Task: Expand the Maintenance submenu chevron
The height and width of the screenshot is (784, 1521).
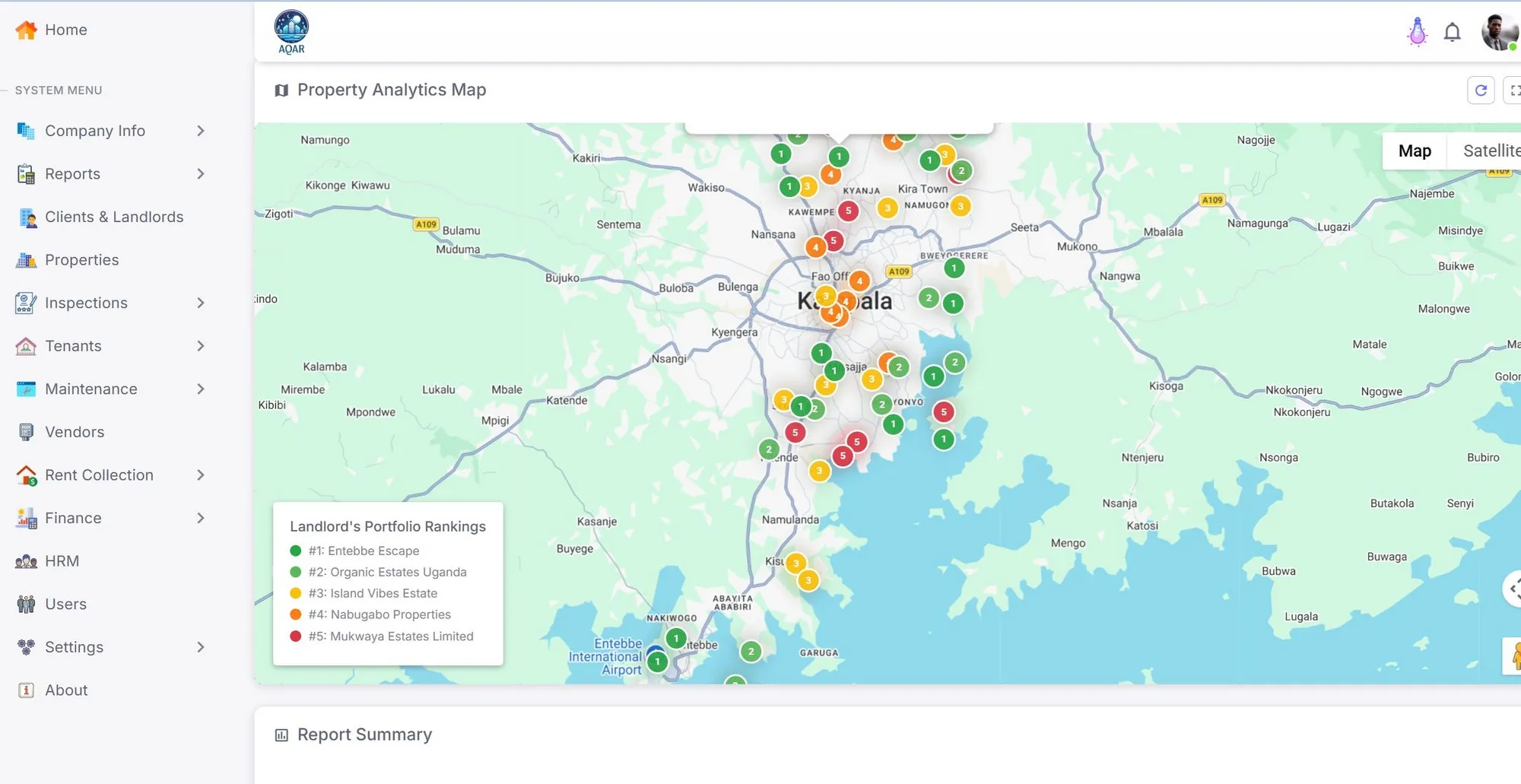Action: [201, 389]
